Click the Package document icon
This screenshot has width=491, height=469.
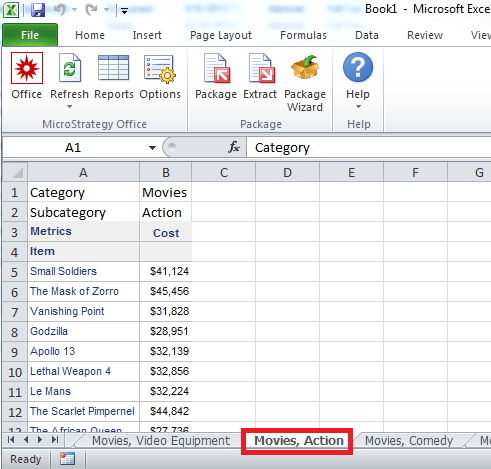217,68
